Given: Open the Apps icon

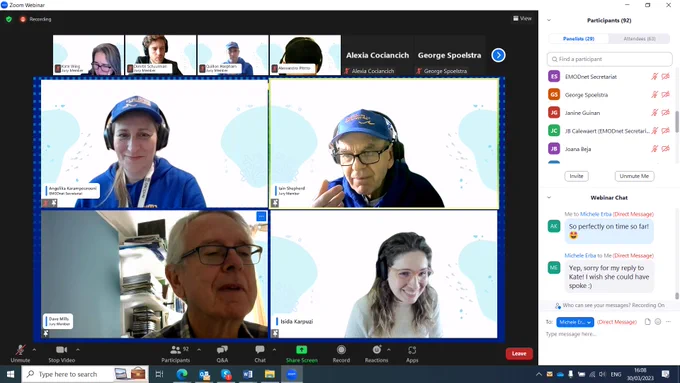Looking at the screenshot, I should click(412, 350).
